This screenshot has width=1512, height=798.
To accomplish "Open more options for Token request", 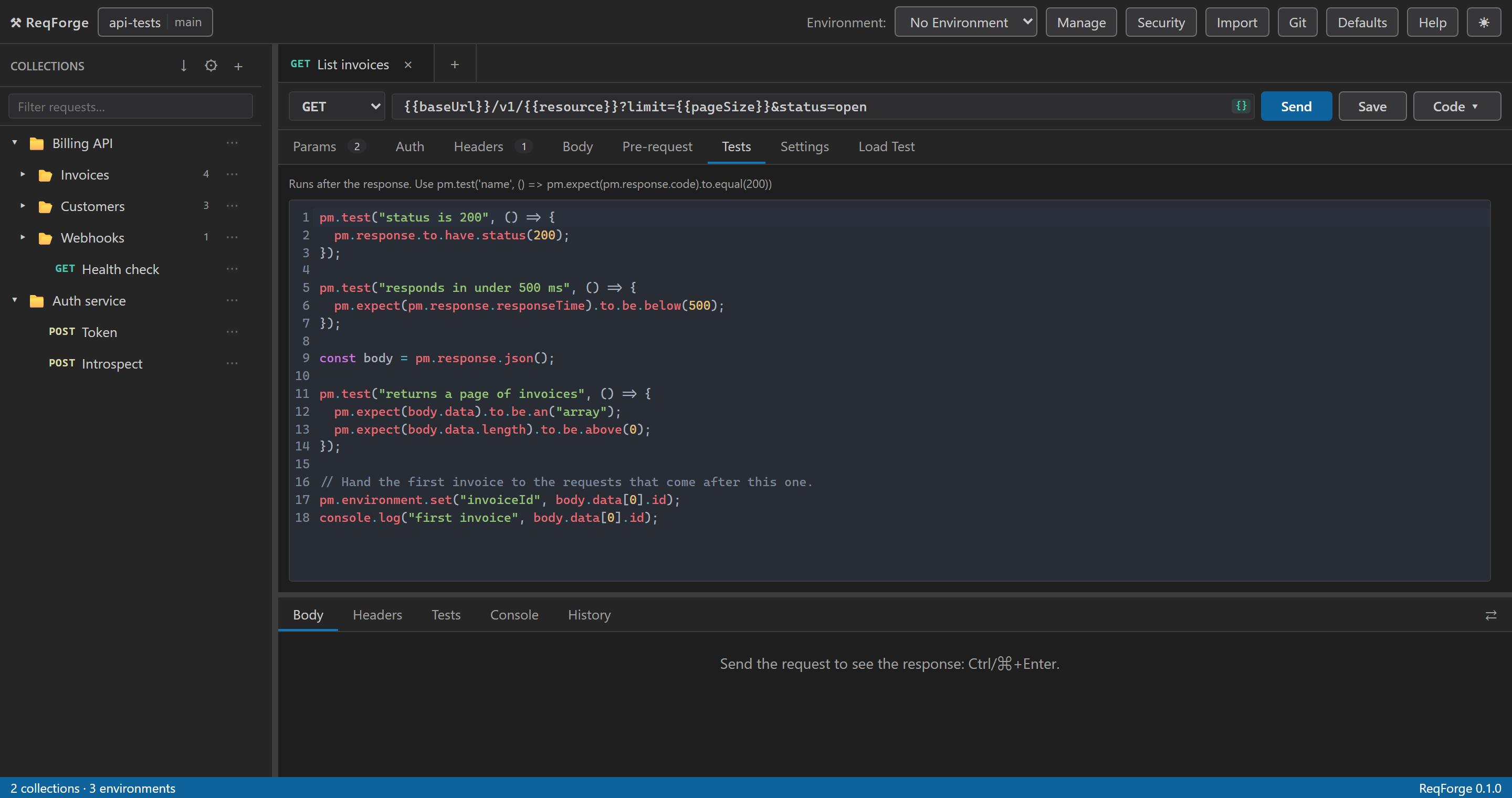I will 233,332.
